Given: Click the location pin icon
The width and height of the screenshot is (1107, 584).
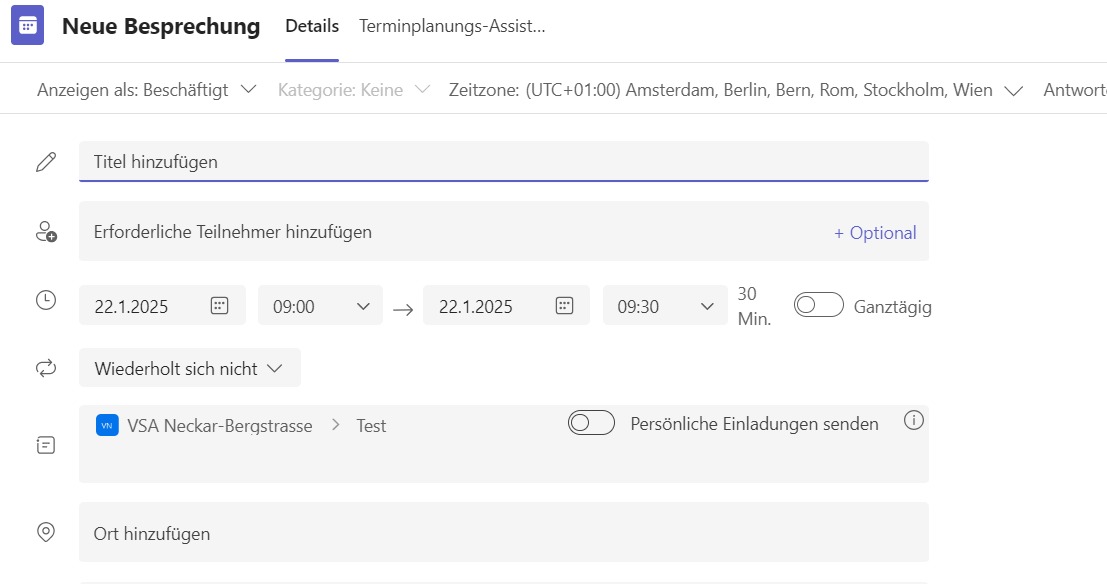Looking at the screenshot, I should point(46,532).
